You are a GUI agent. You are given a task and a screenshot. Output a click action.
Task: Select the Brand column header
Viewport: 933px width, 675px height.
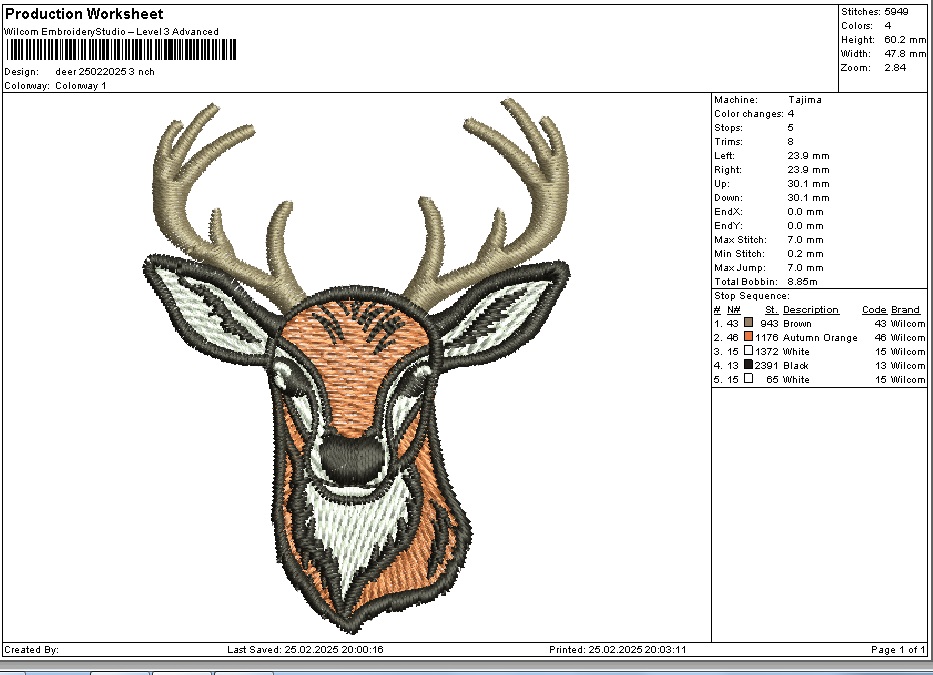(905, 310)
